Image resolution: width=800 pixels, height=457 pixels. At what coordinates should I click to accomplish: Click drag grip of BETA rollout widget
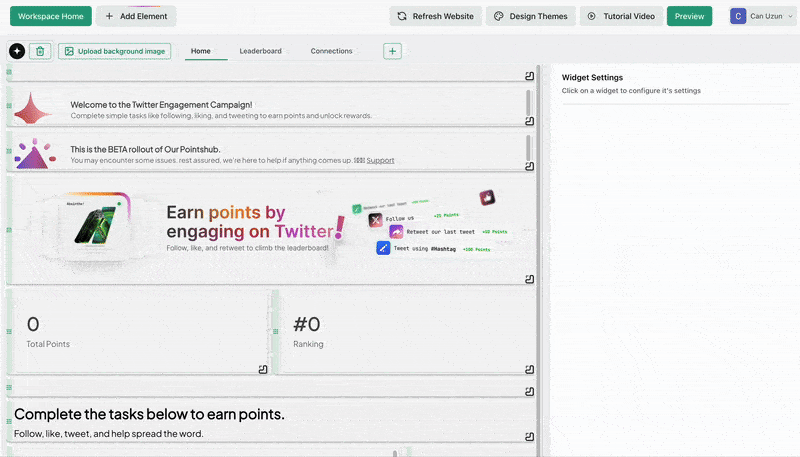point(9,151)
